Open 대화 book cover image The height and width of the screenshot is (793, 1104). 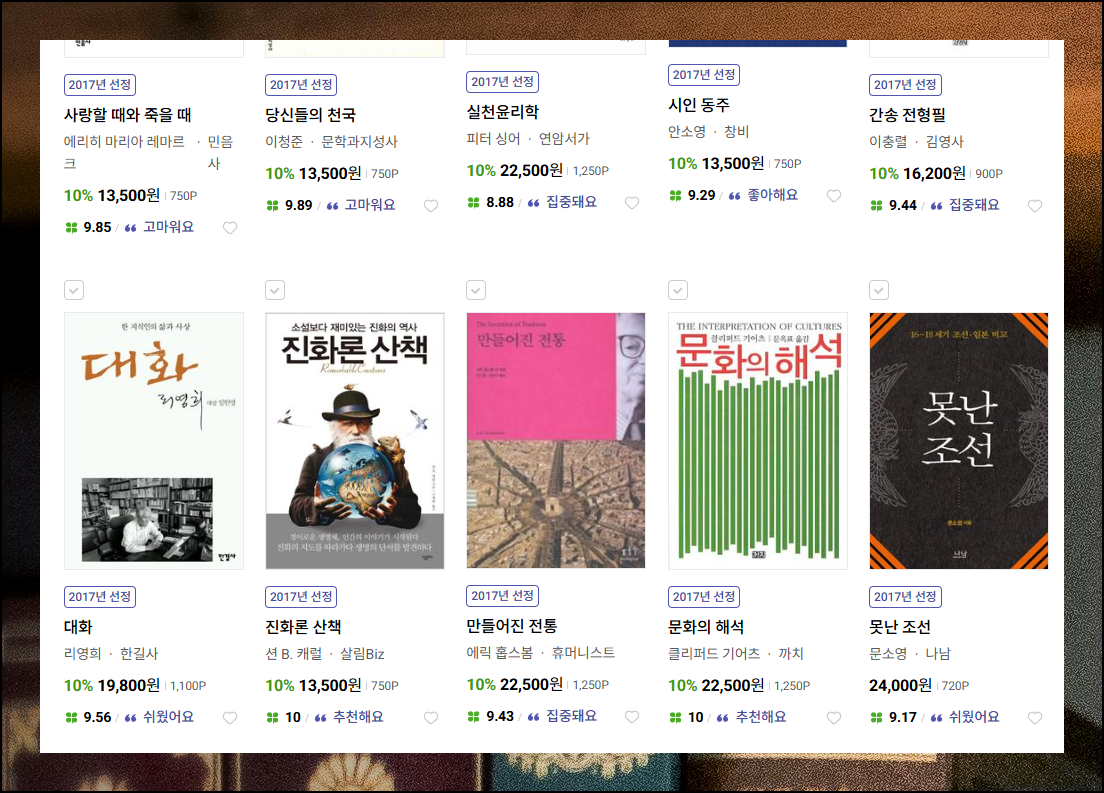[154, 441]
